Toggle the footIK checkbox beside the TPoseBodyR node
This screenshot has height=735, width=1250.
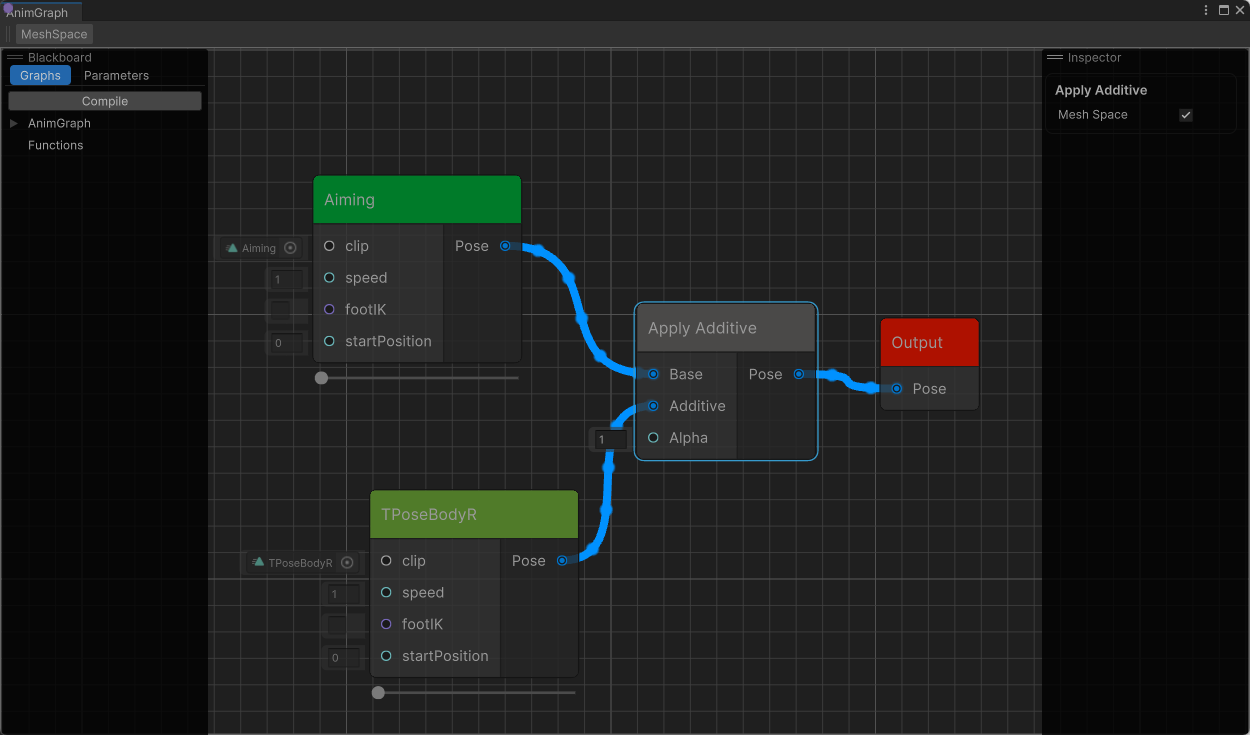pos(337,625)
